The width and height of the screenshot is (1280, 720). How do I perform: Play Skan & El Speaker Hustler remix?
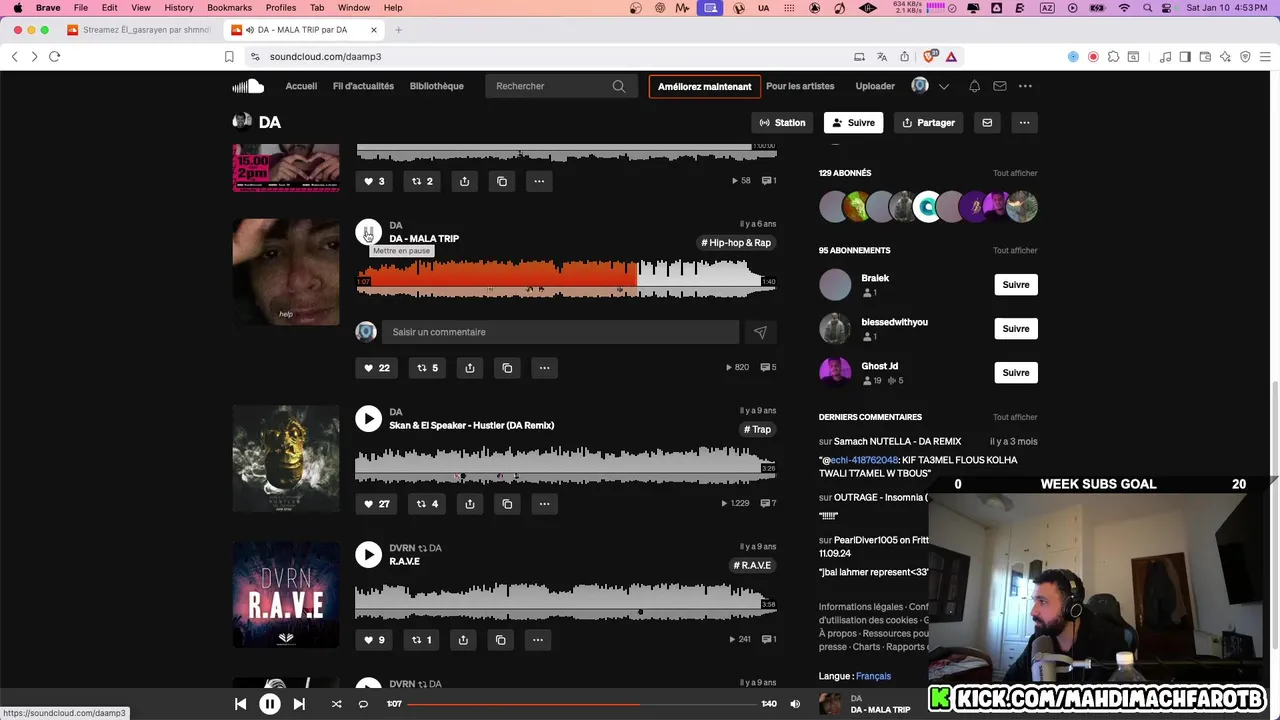pyautogui.click(x=368, y=419)
